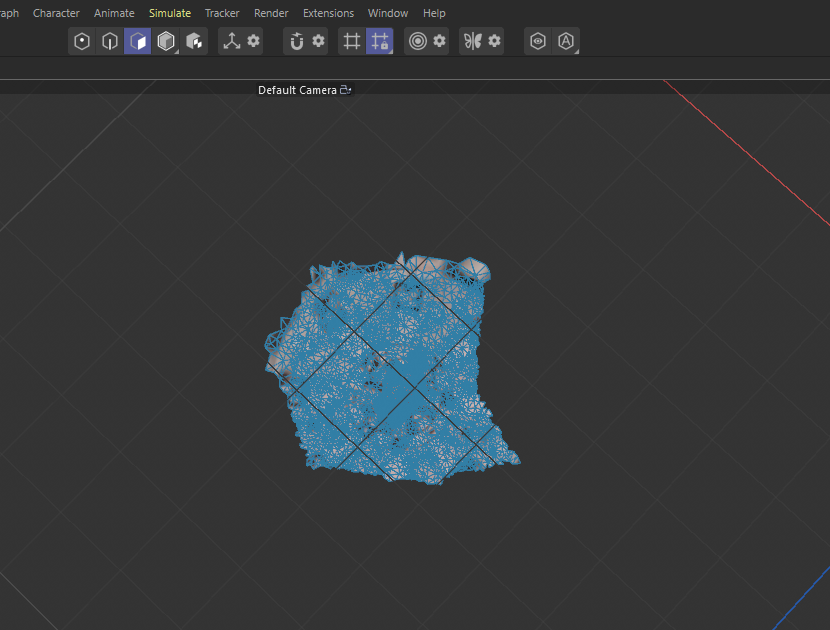830x630 pixels.
Task: Click the concentric circles target icon
Action: 420,41
